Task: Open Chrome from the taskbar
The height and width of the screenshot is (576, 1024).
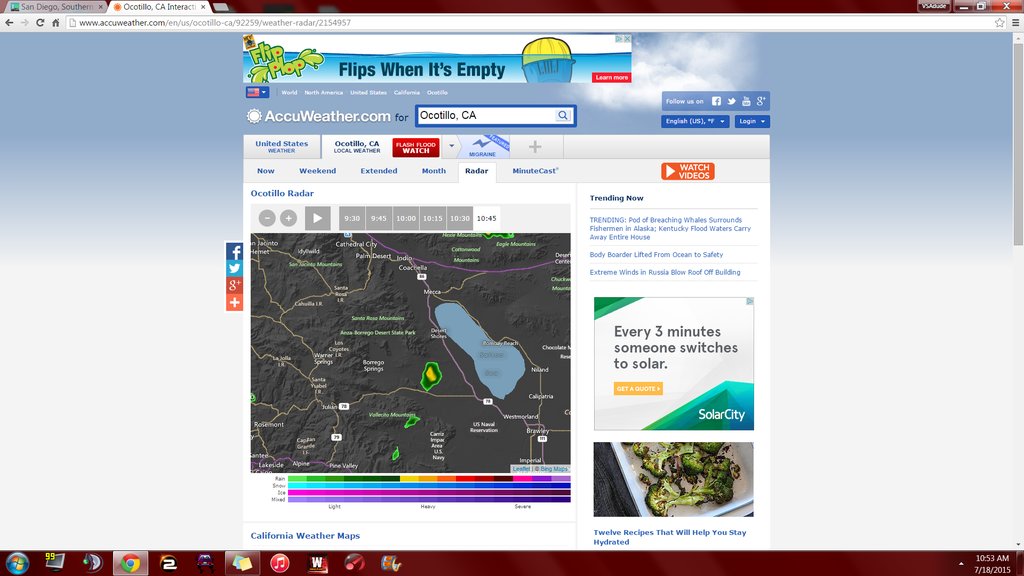Action: pyautogui.click(x=130, y=563)
